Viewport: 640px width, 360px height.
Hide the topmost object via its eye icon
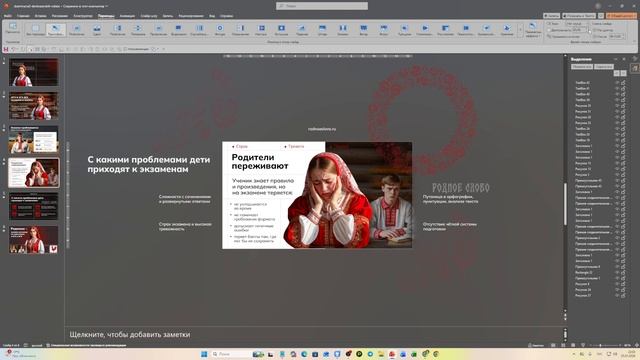[617, 82]
